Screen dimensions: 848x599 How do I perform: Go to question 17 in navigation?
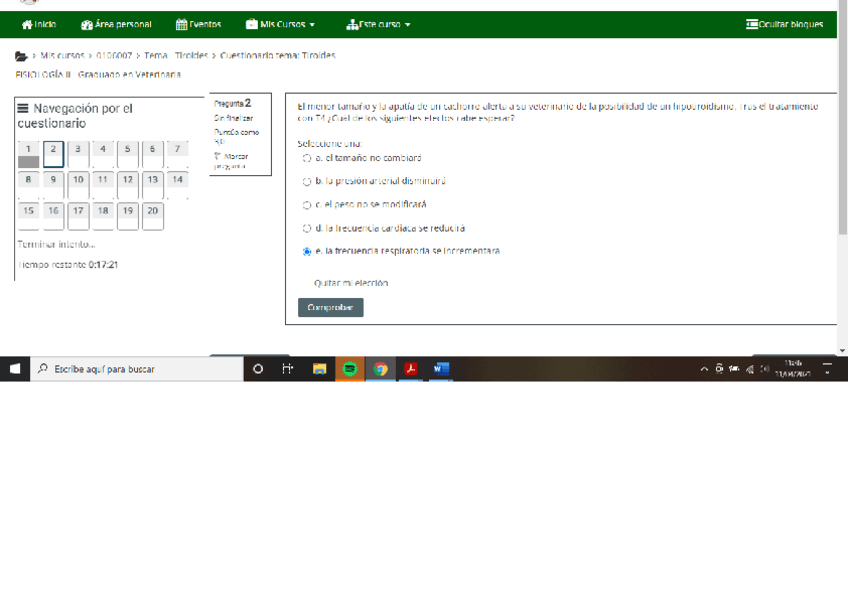(x=78, y=216)
